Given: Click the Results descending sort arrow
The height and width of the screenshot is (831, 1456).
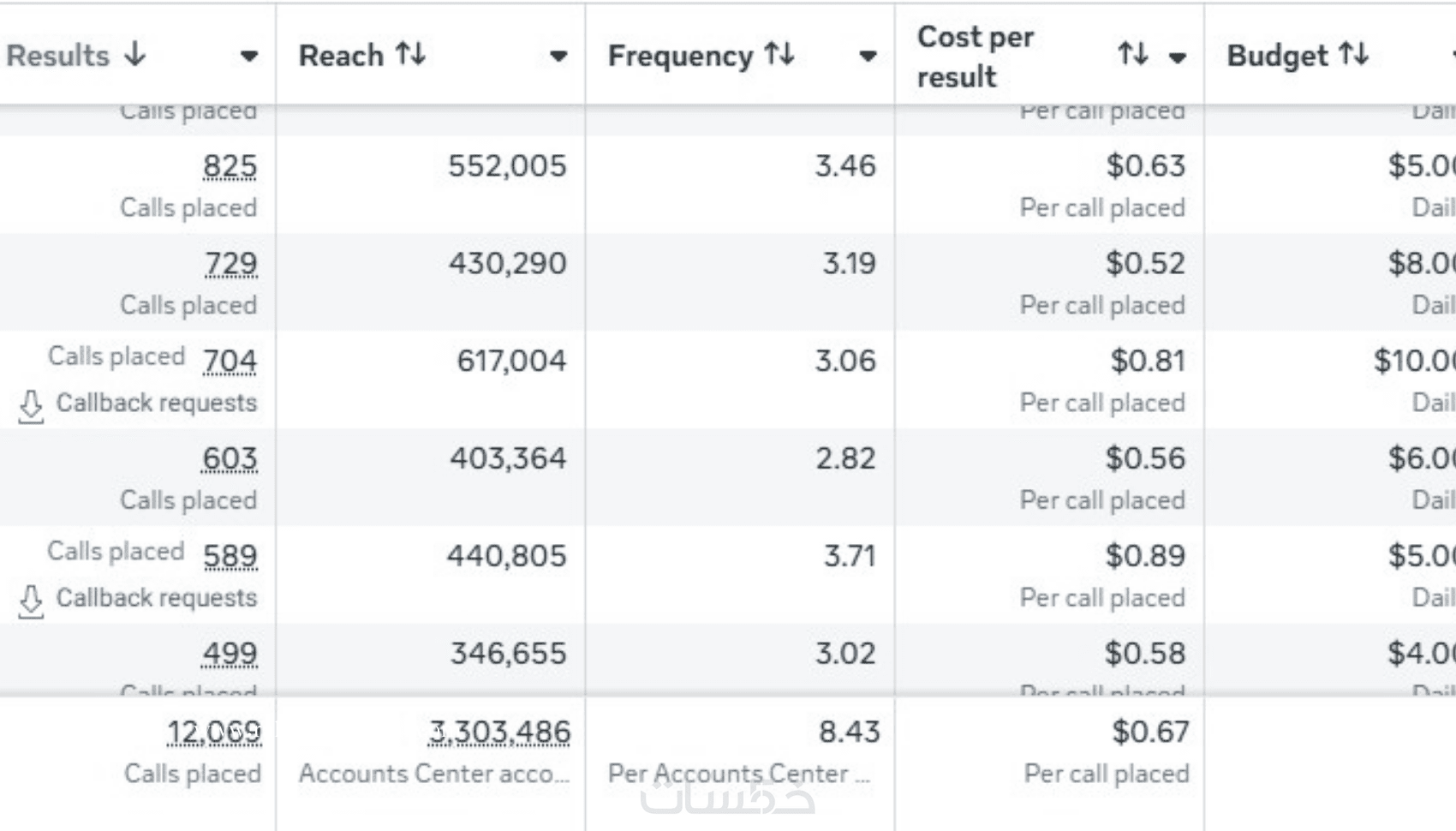Looking at the screenshot, I should pyautogui.click(x=135, y=55).
